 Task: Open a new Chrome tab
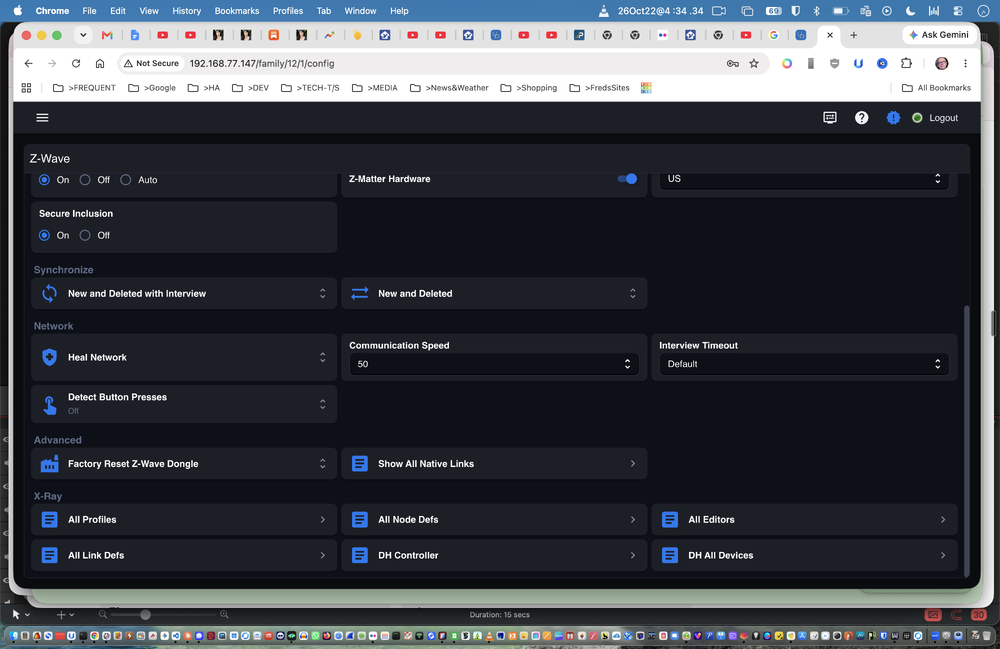pyautogui.click(x=853, y=35)
